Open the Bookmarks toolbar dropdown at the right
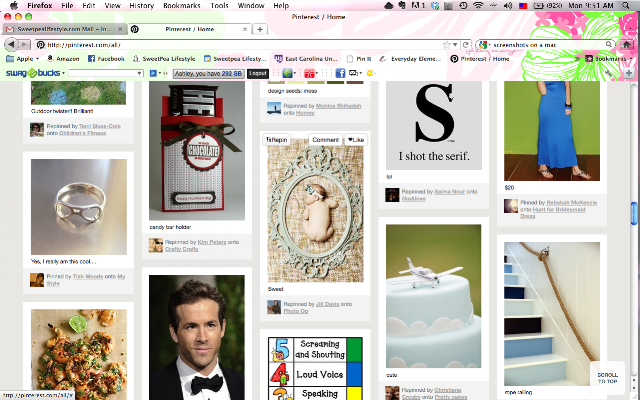 610,59
